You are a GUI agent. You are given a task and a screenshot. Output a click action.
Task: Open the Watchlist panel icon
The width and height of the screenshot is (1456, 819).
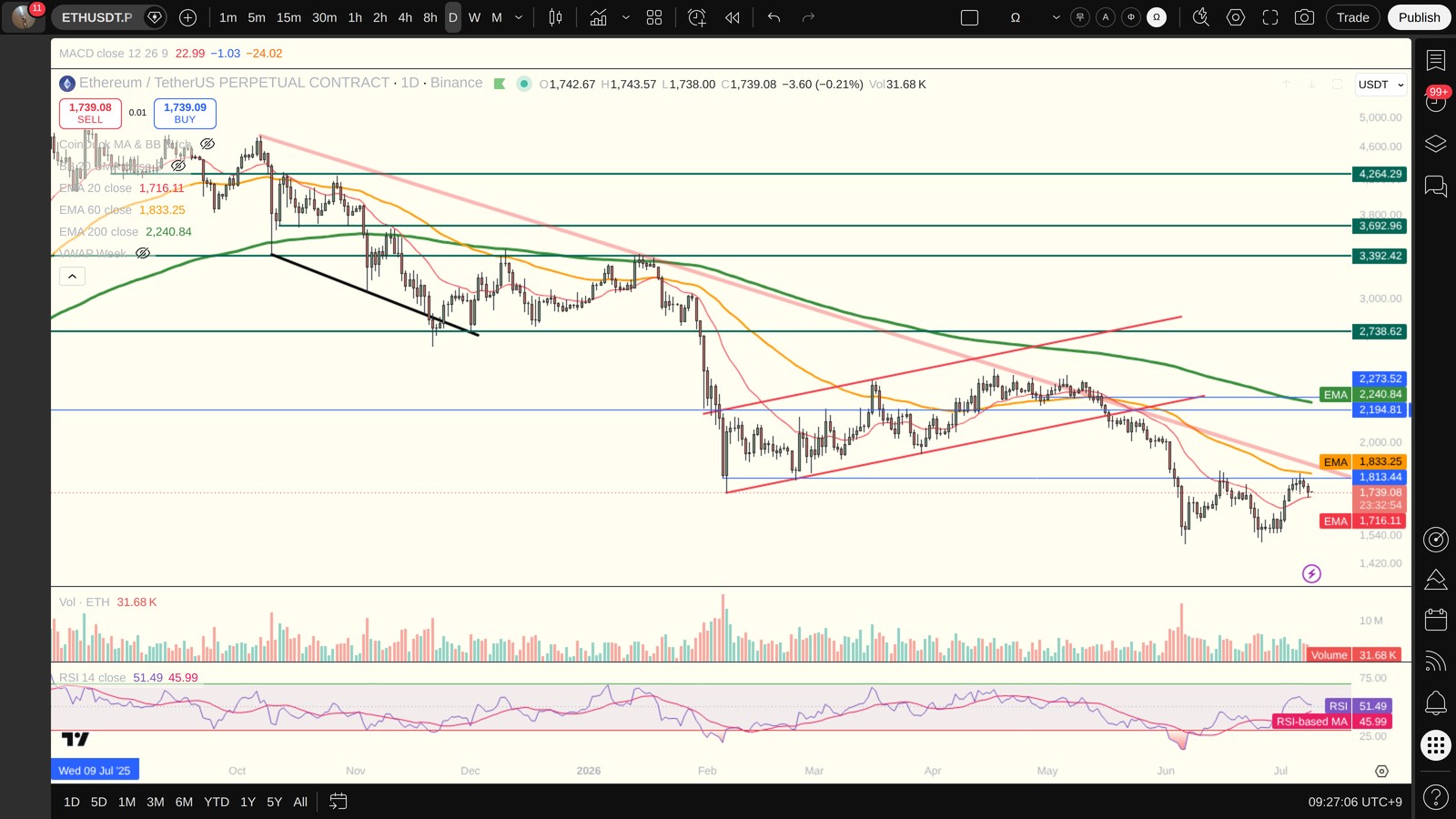1436,61
